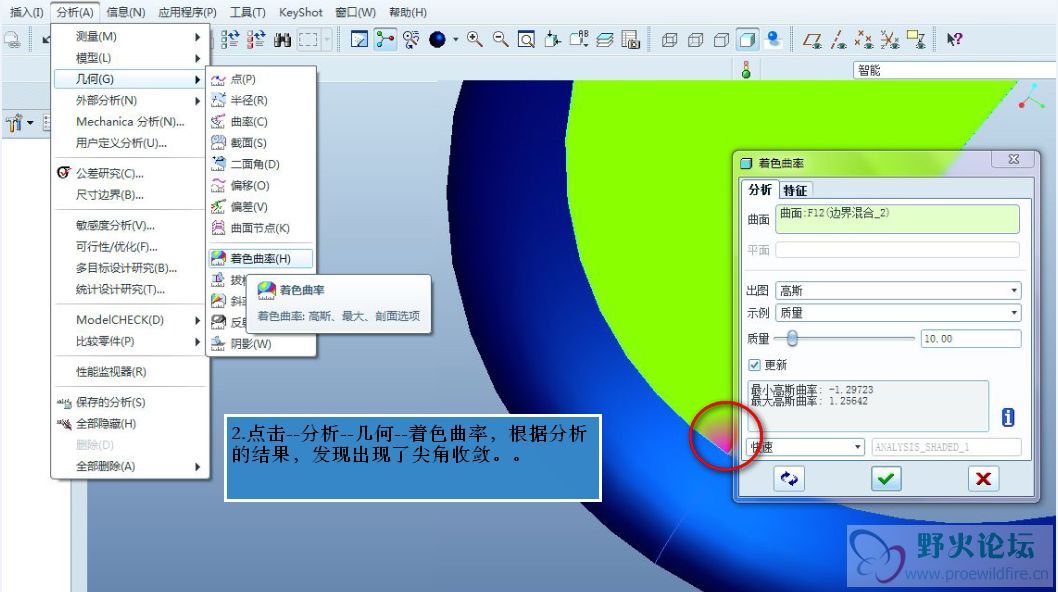Image resolution: width=1058 pixels, height=592 pixels.
Task: Click the 质量 value field 10.00
Action: point(970,339)
